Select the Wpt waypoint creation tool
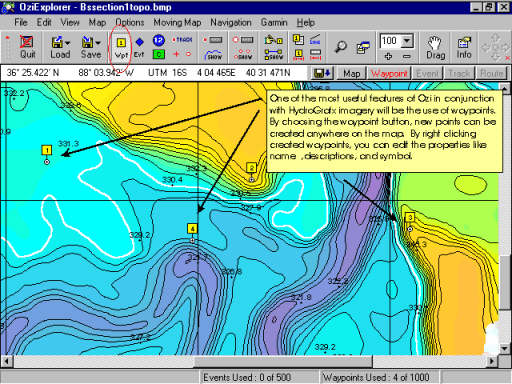Viewport: 512px width, 384px height. coord(121,48)
